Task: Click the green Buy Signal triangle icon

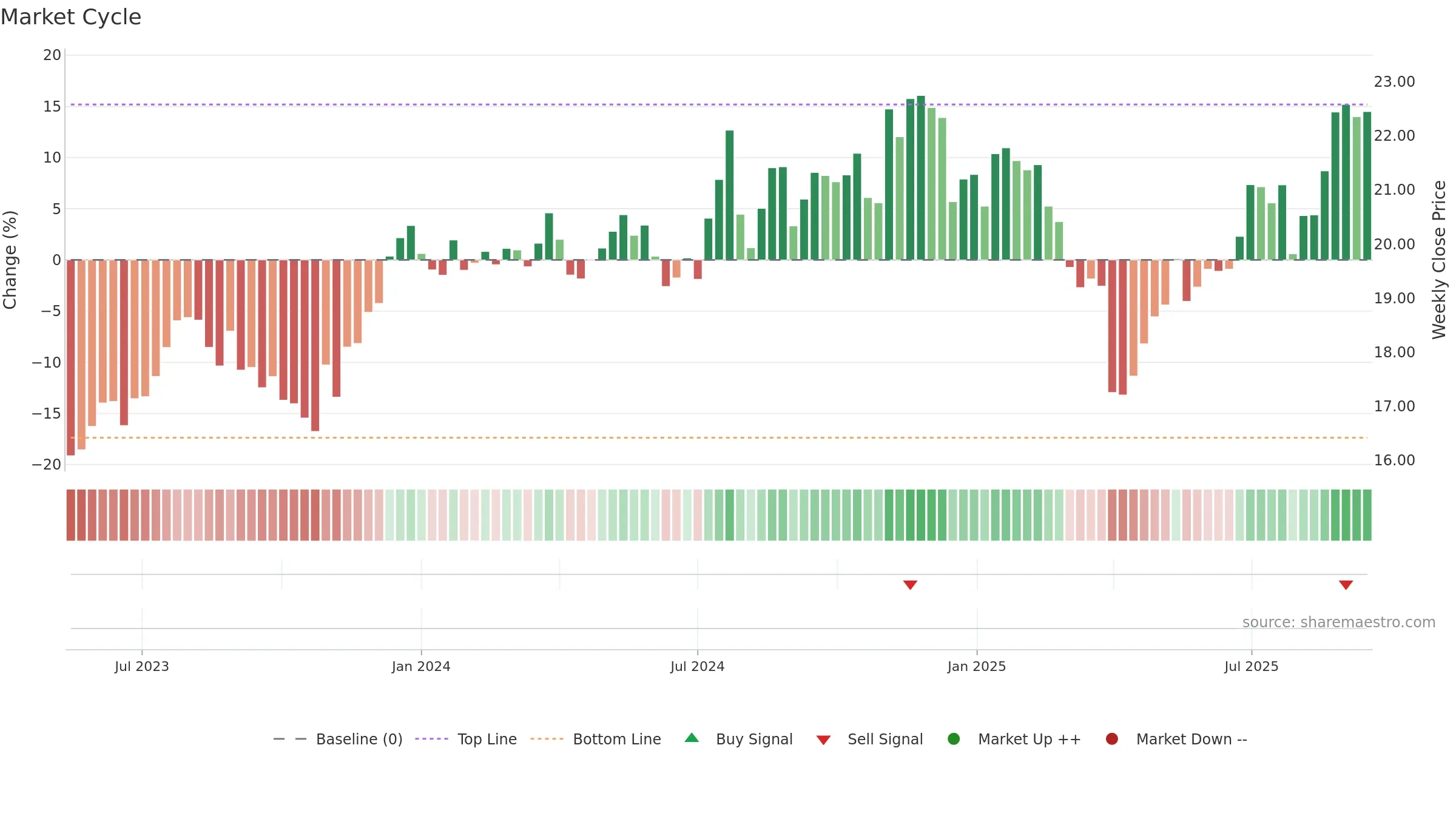Action: coord(692,738)
